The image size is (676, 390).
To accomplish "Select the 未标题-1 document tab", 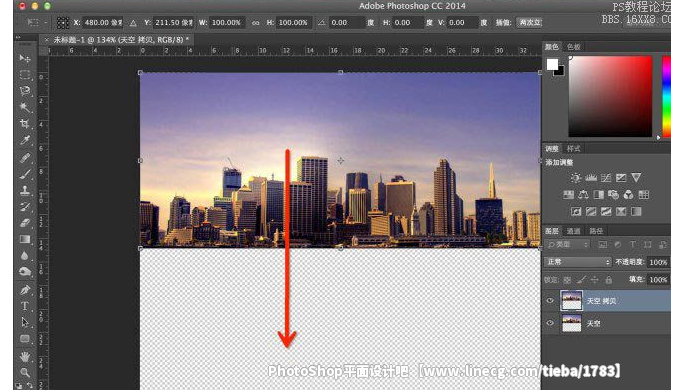I will (117, 40).
